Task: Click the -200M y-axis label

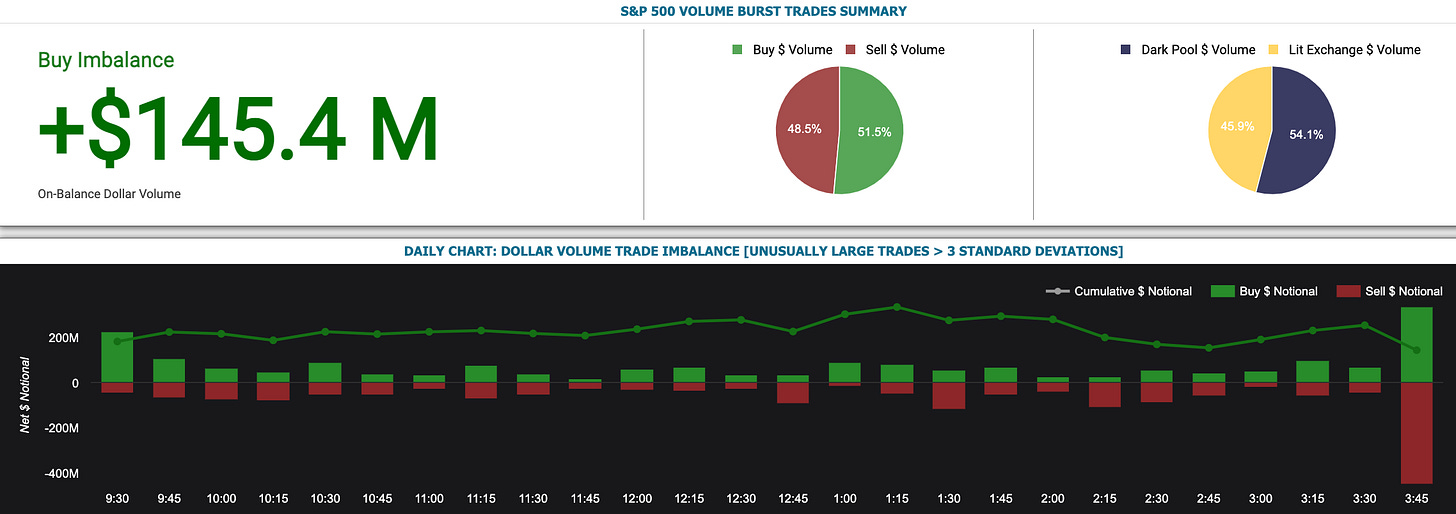Action: pyautogui.click(x=60, y=428)
